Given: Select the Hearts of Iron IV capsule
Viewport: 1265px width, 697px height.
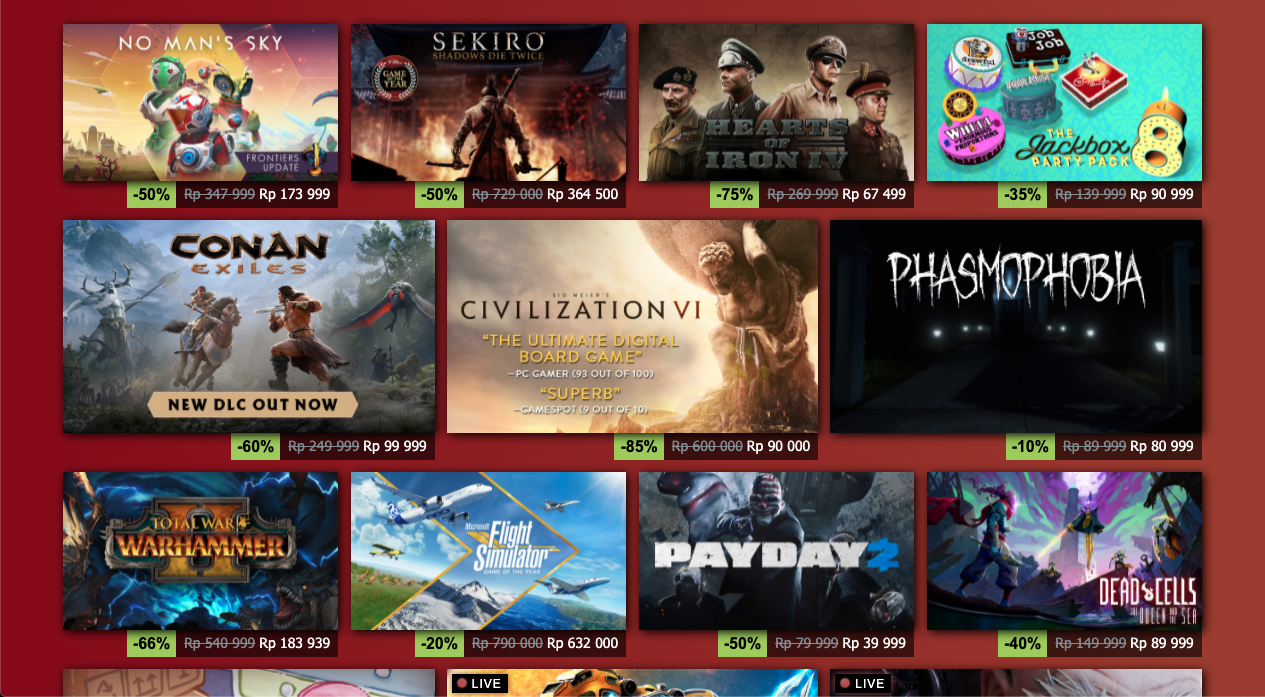Looking at the screenshot, I should tap(776, 102).
